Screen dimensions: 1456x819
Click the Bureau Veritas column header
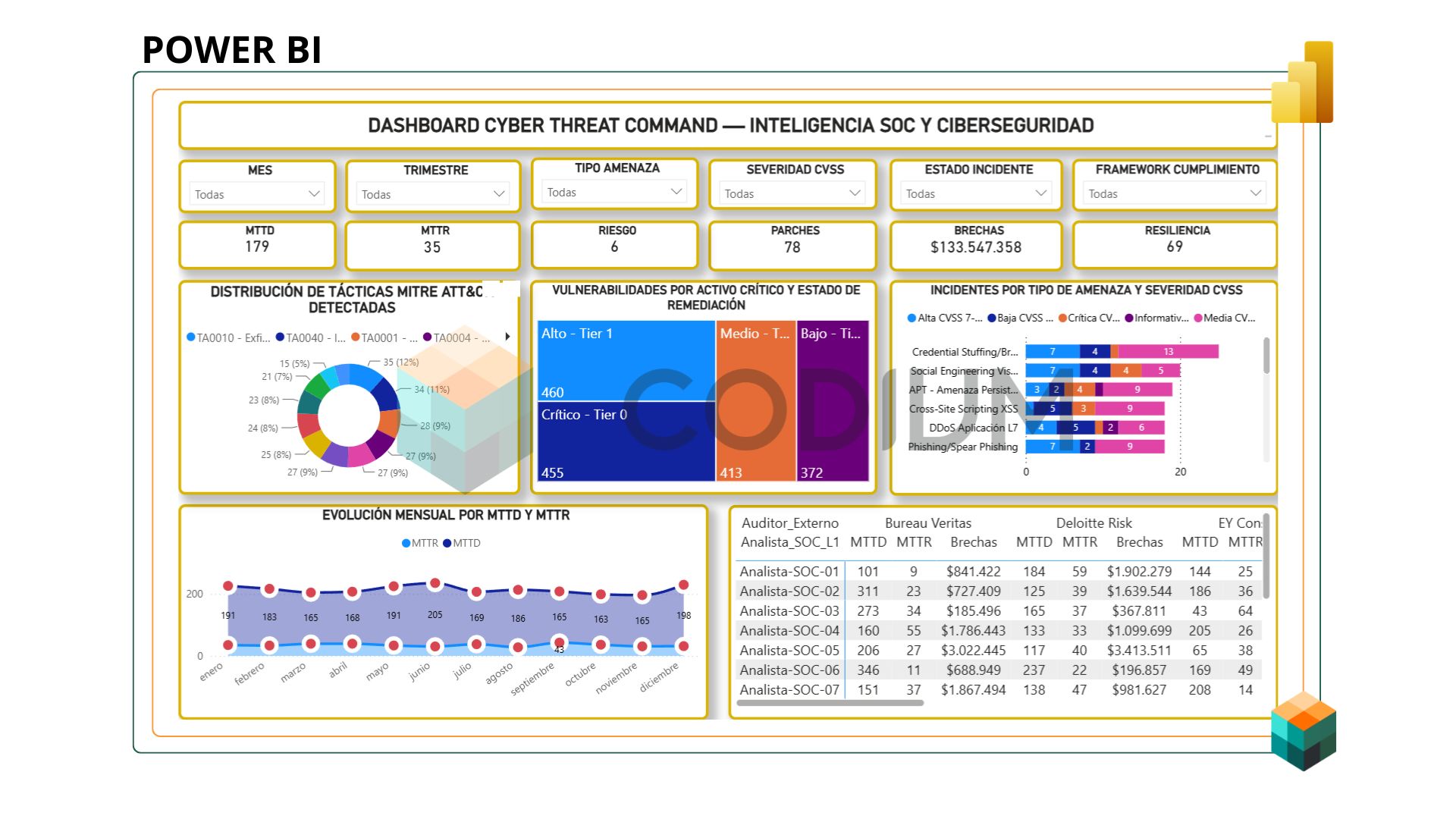point(928,523)
